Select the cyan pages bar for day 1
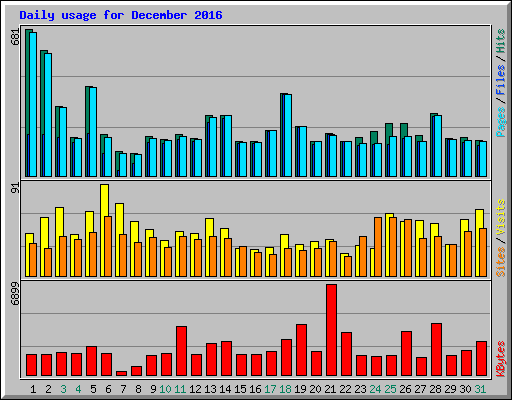This screenshot has width=512, height=400. [x=33, y=104]
